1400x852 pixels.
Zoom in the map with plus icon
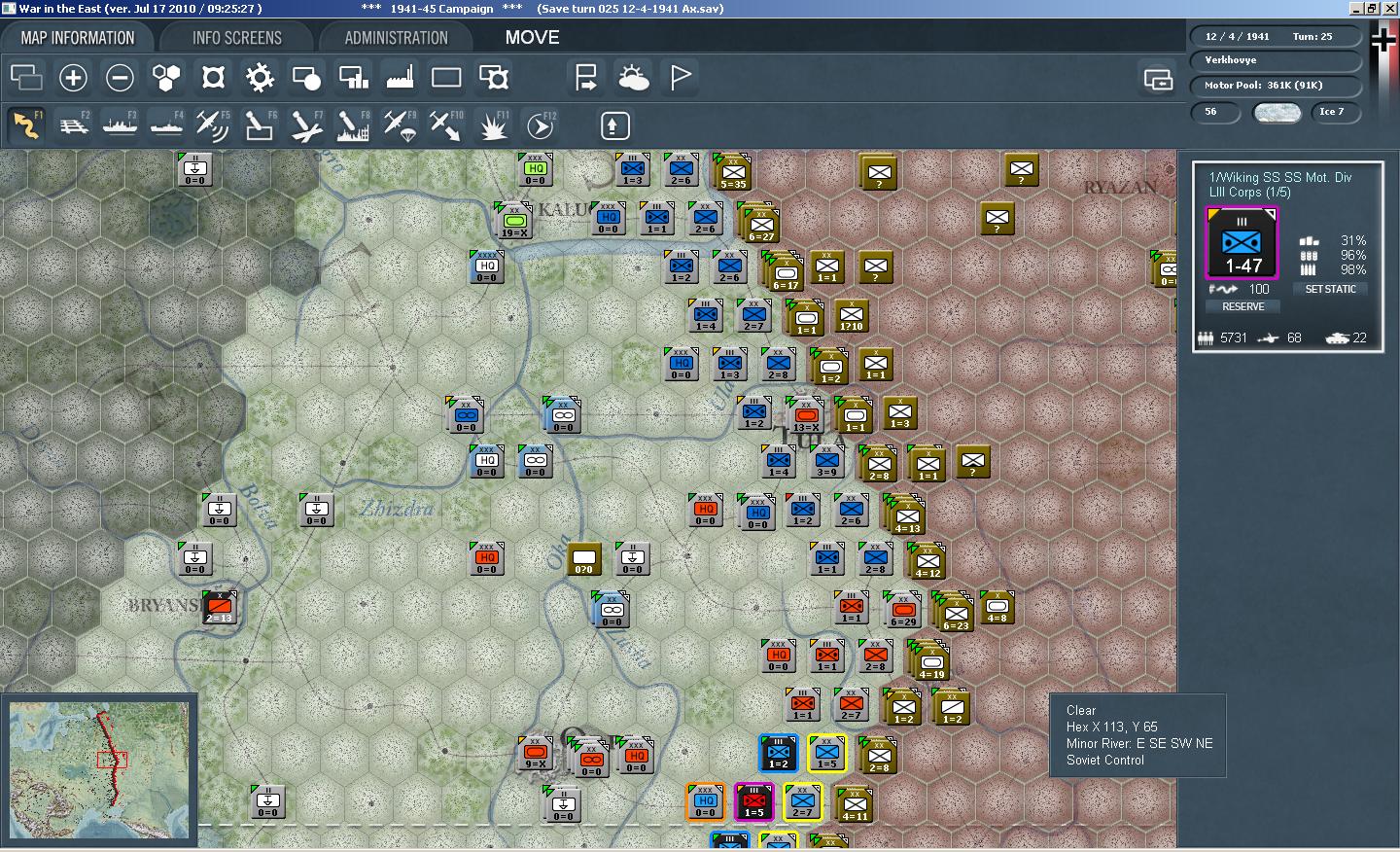click(73, 77)
